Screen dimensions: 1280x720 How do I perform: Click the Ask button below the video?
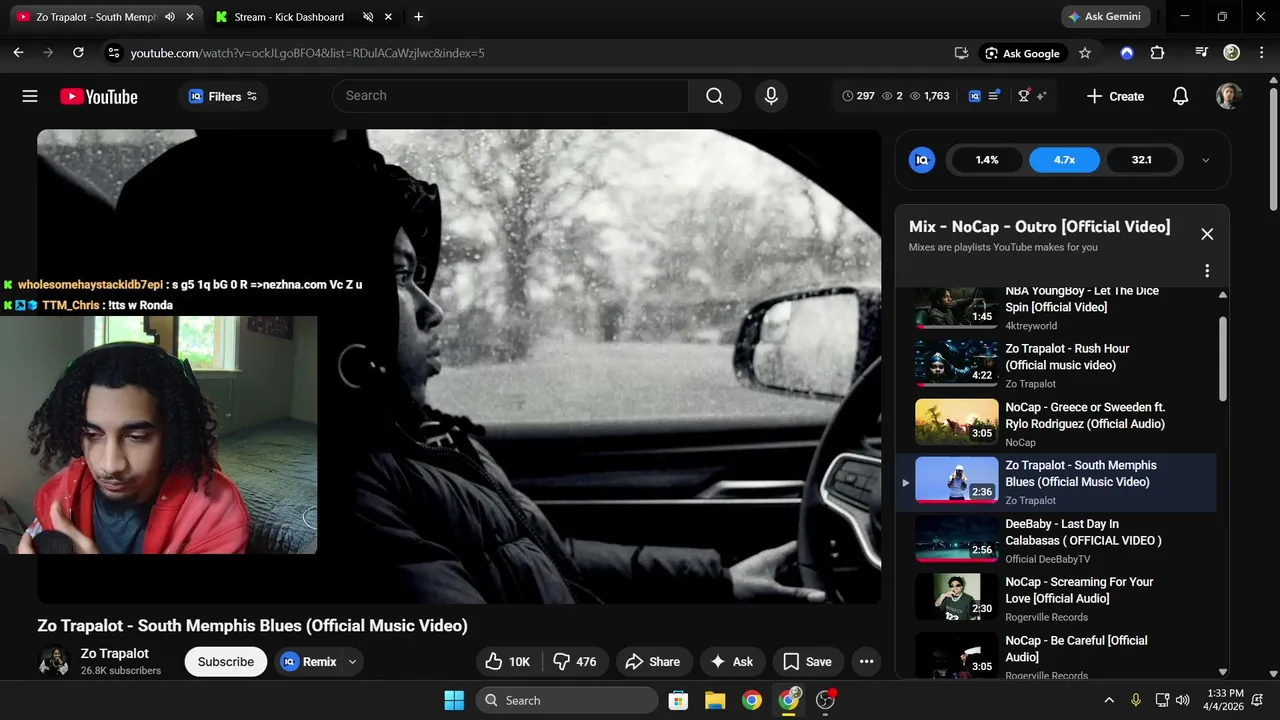[x=731, y=661]
